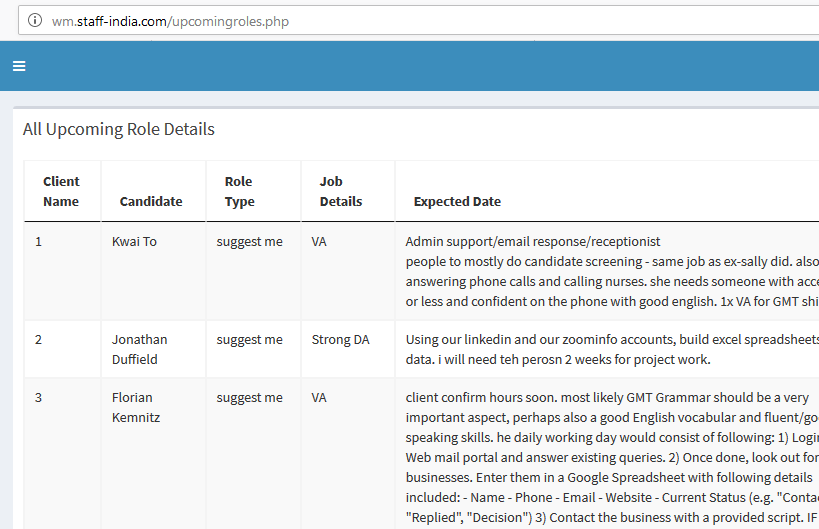819x529 pixels.
Task: Click the "All Upcoming Role Details" heading
Action: [x=119, y=129]
